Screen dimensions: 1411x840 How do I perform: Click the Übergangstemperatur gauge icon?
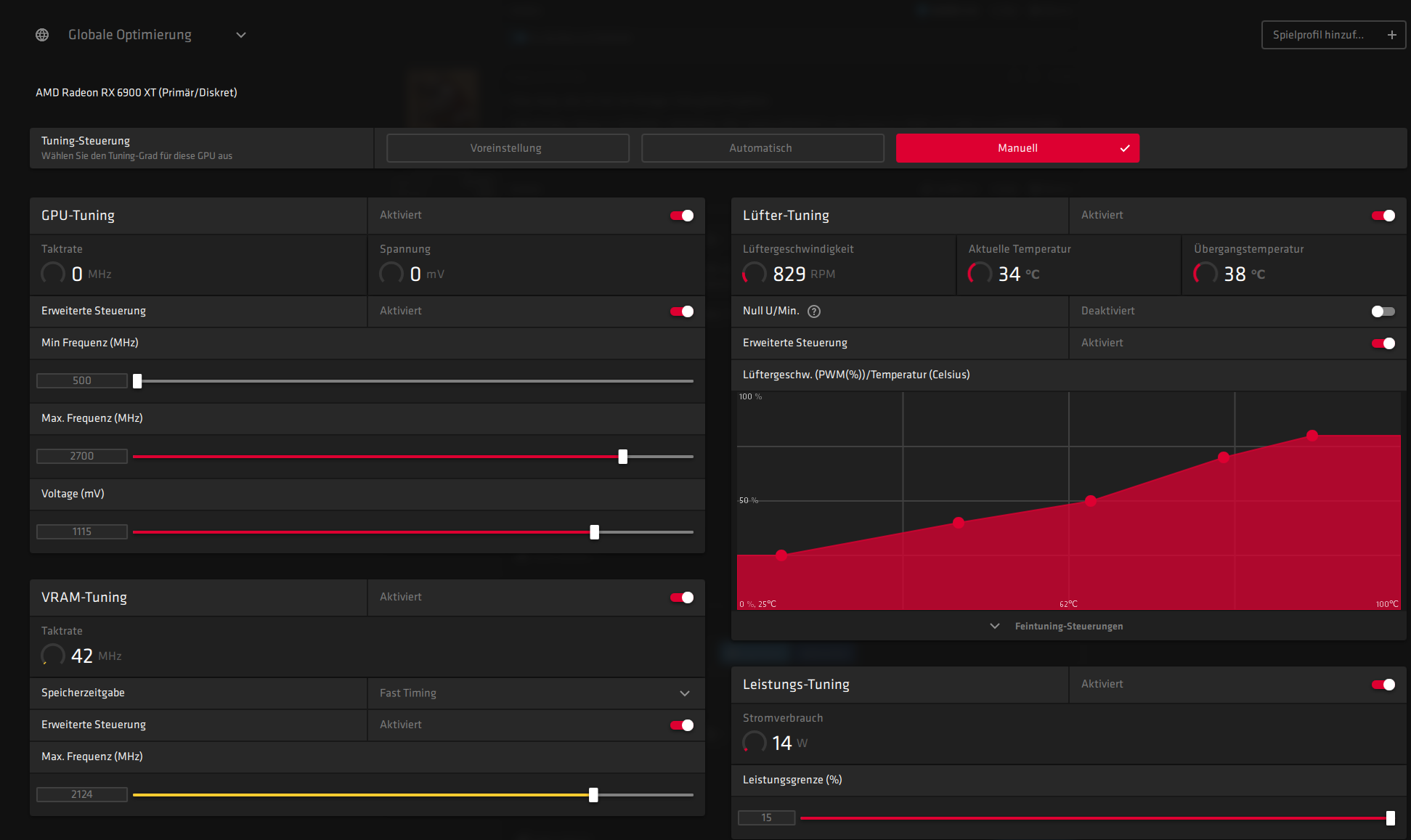click(1205, 274)
